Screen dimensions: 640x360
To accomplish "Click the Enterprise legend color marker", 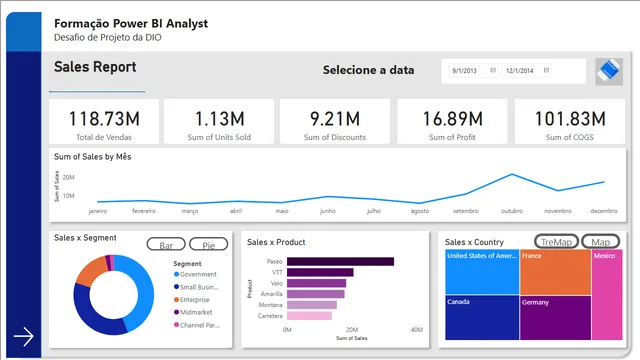I will pyautogui.click(x=176, y=300).
